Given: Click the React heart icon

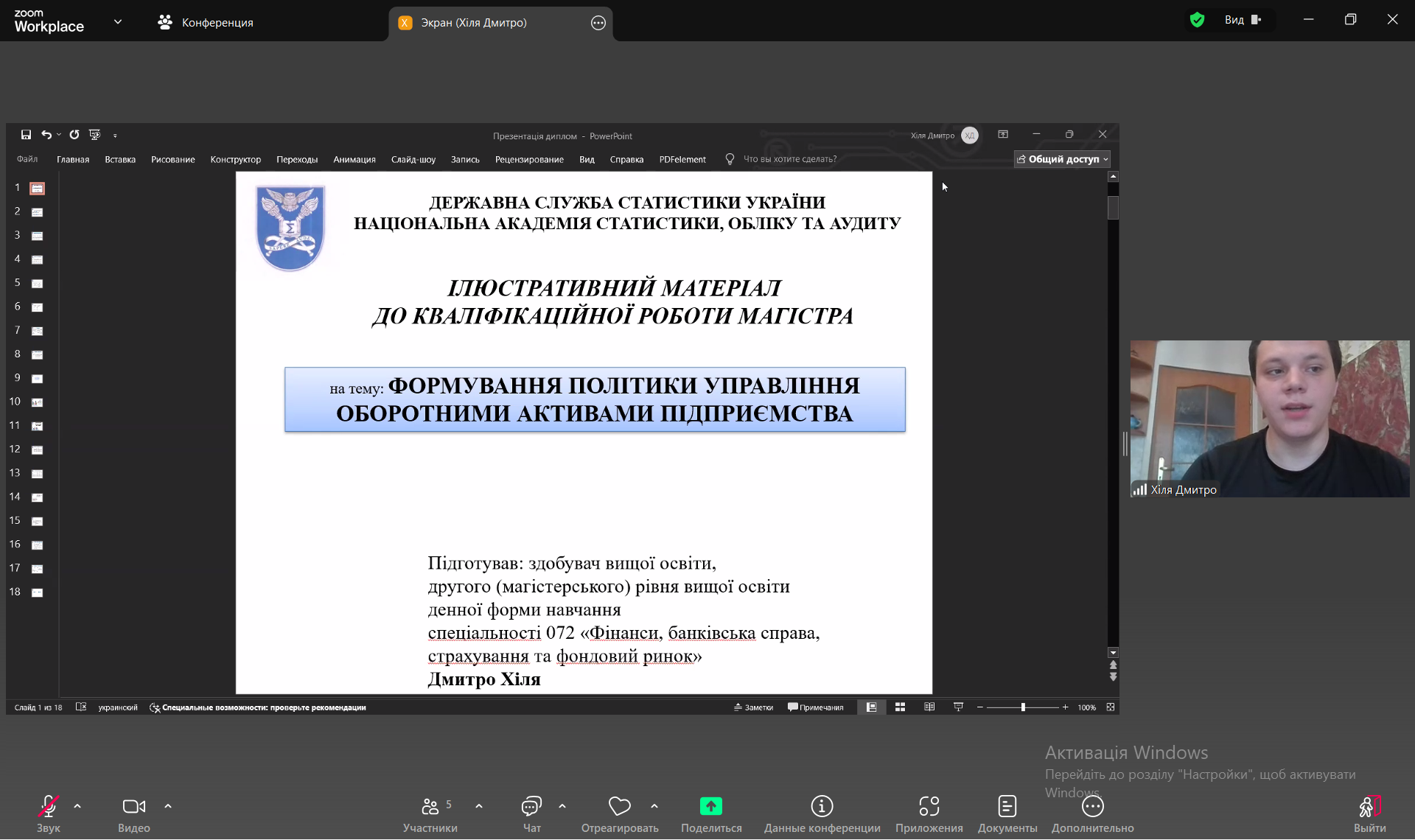Looking at the screenshot, I should pos(619,806).
